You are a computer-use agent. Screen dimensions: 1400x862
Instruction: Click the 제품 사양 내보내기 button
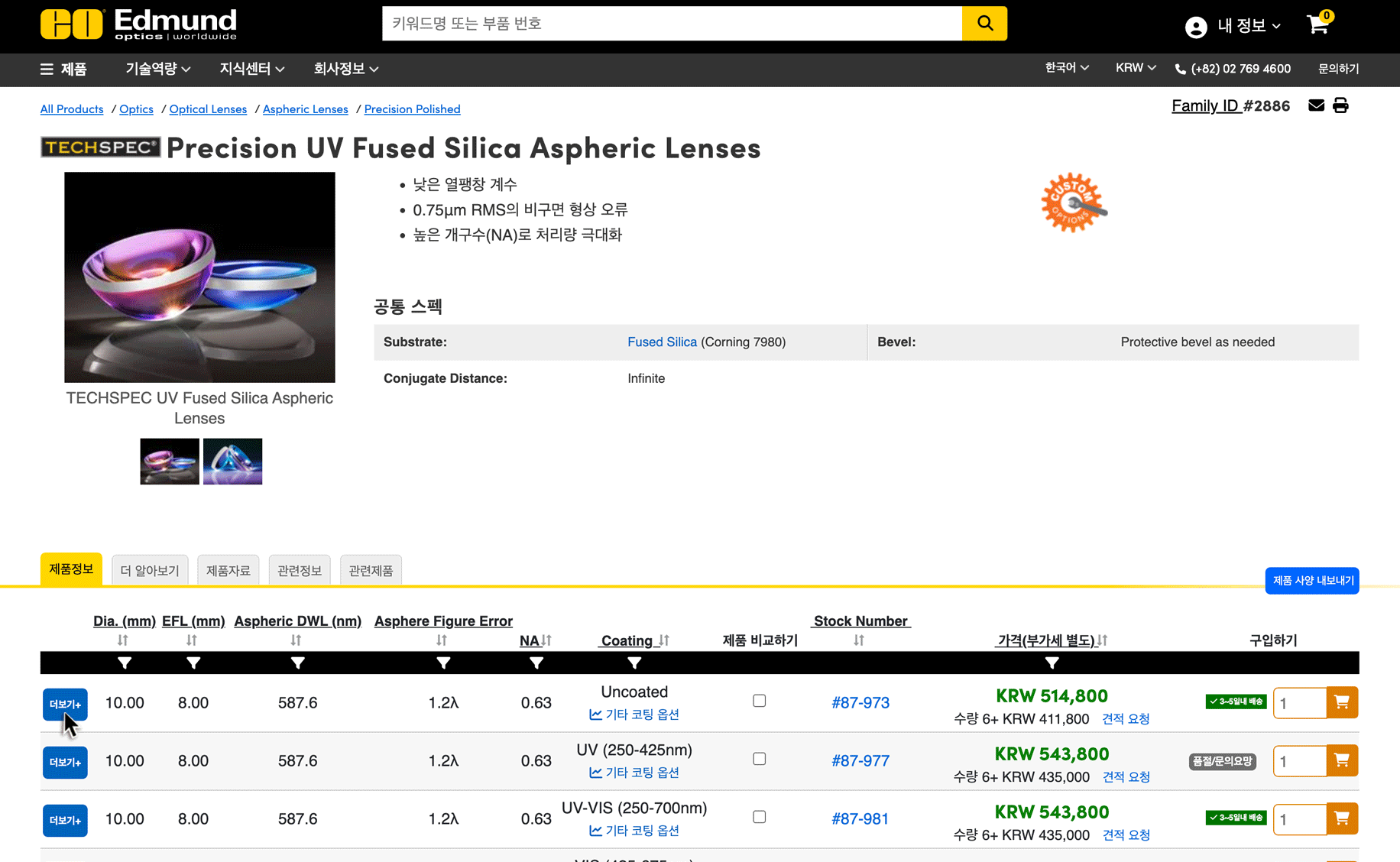click(1311, 581)
